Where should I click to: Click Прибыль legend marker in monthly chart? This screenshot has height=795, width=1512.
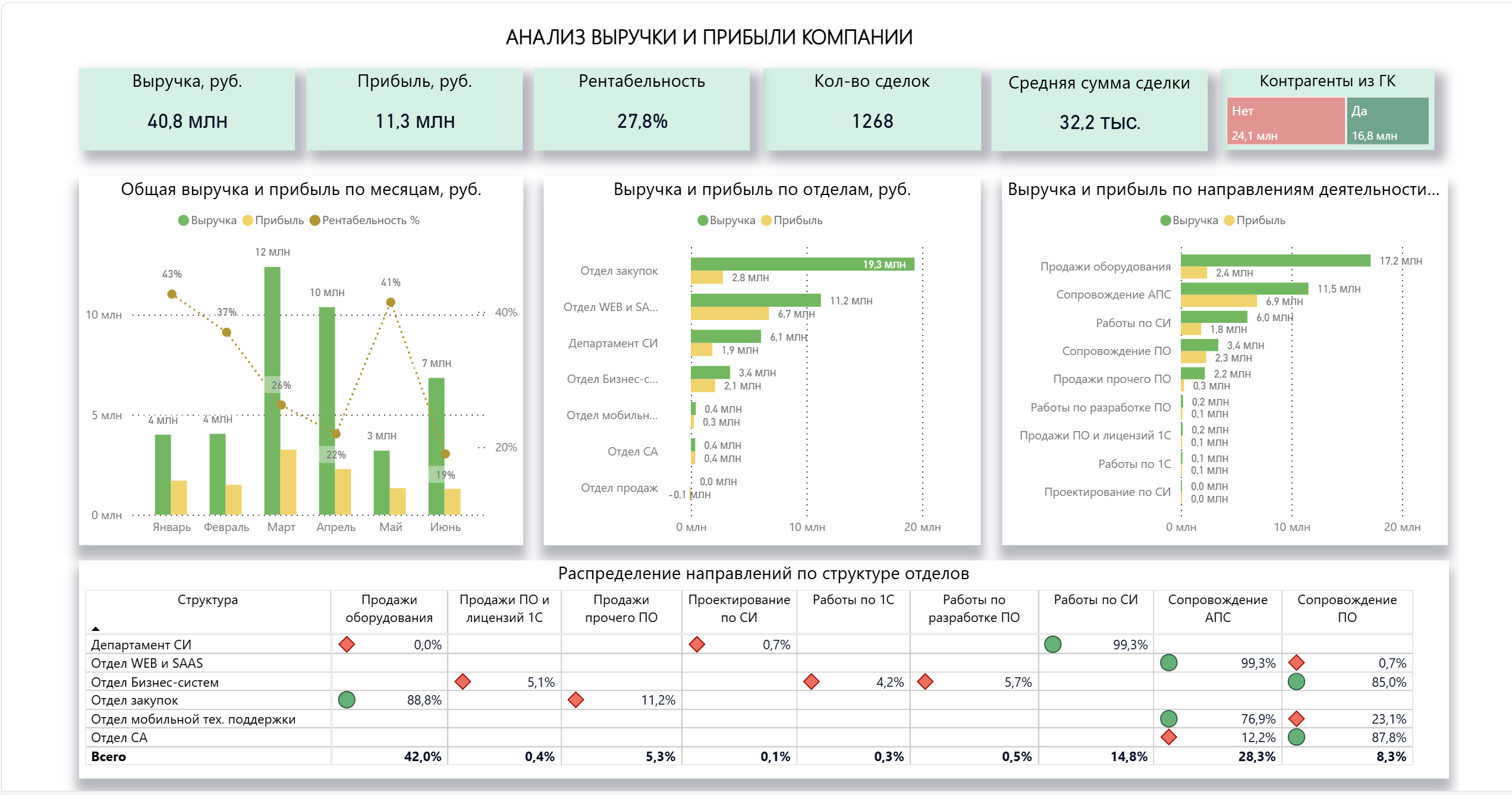(248, 221)
